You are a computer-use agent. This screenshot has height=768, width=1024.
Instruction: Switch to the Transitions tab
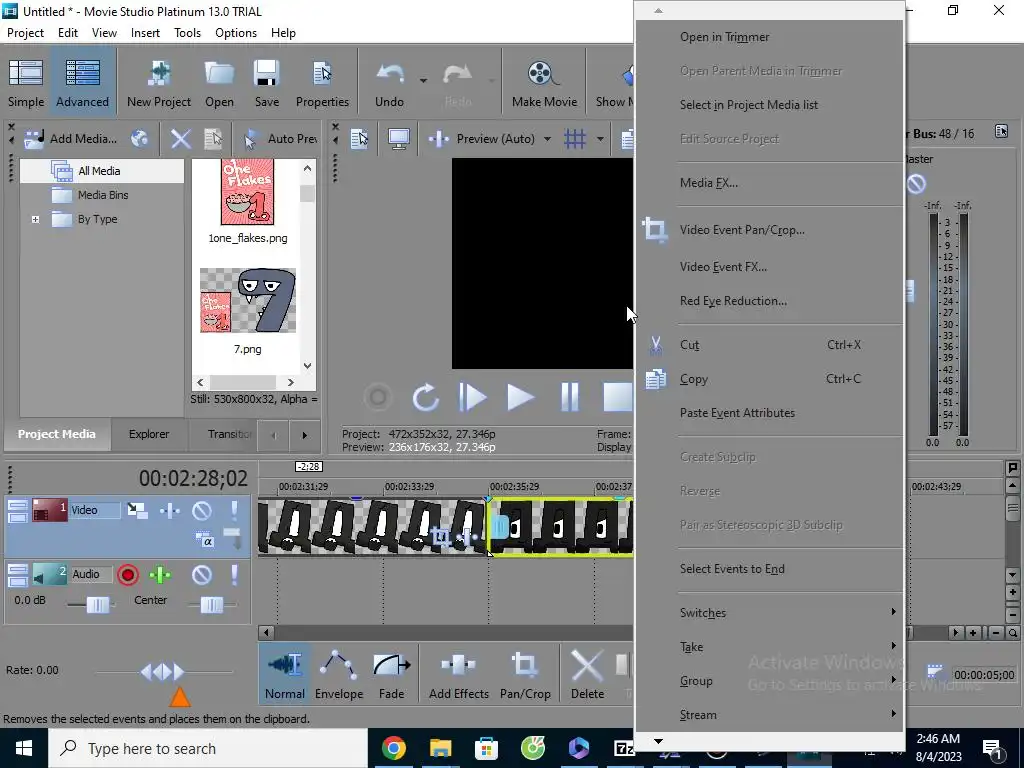click(229, 434)
